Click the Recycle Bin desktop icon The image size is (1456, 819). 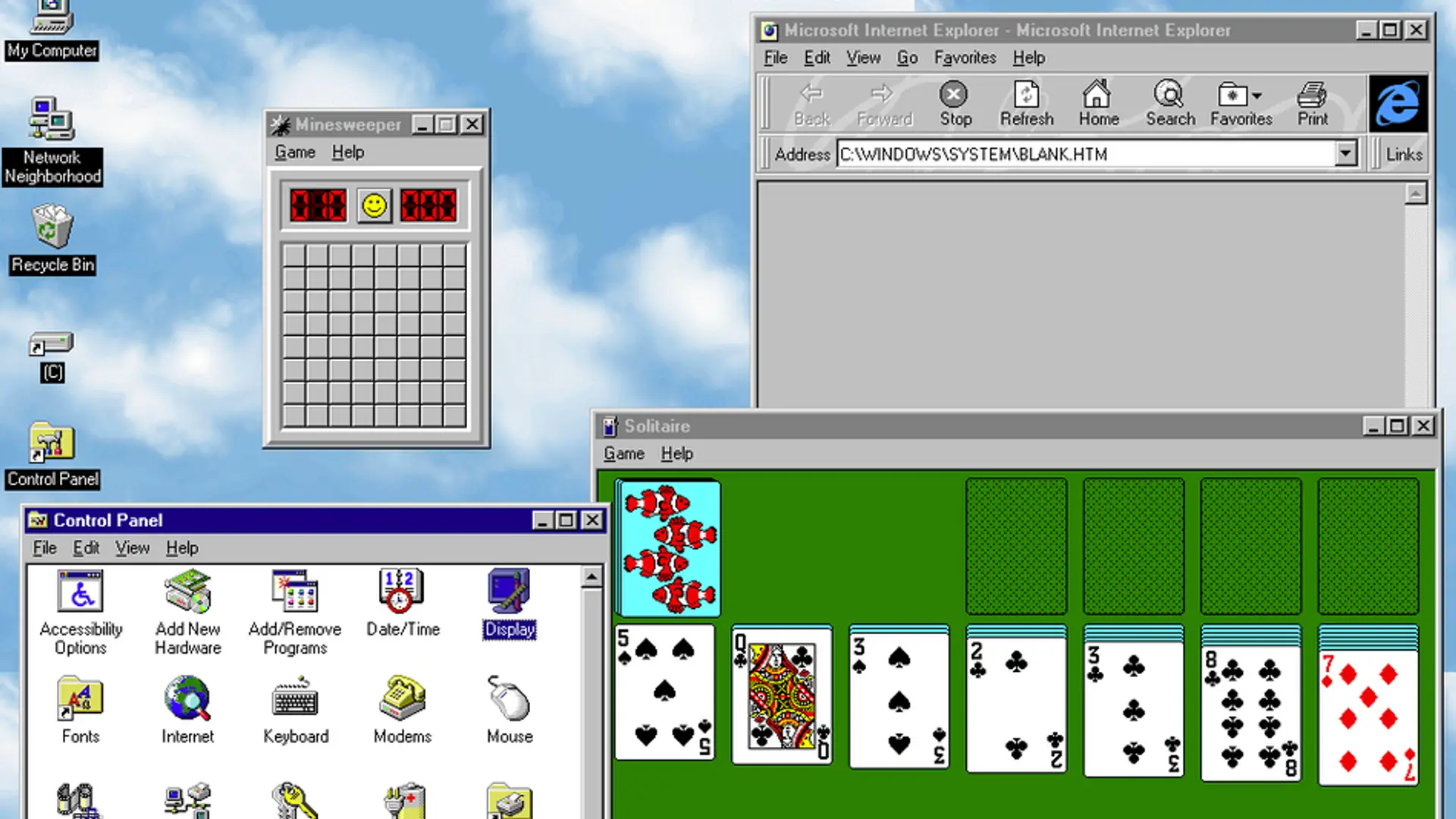pyautogui.click(x=52, y=229)
